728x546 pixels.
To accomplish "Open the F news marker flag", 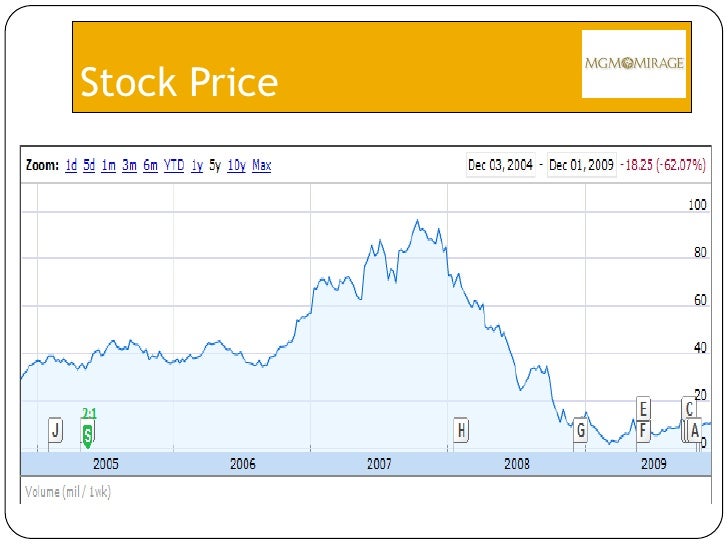I will 644,431.
